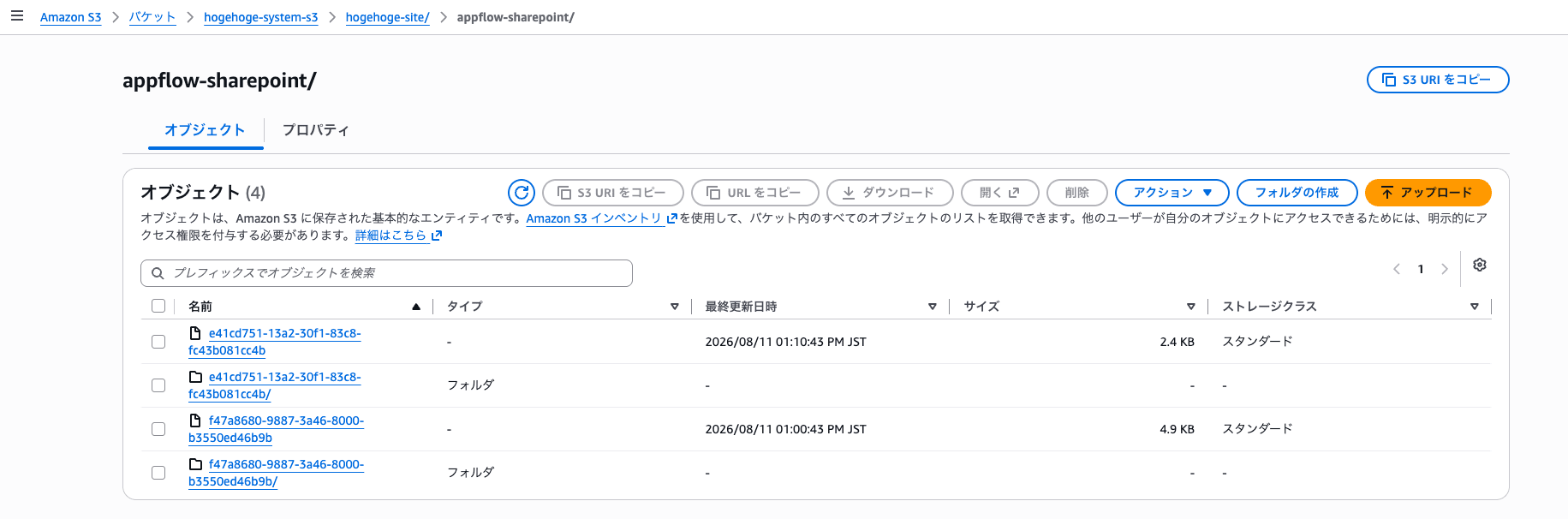Click the URL をコピー button

point(755,193)
